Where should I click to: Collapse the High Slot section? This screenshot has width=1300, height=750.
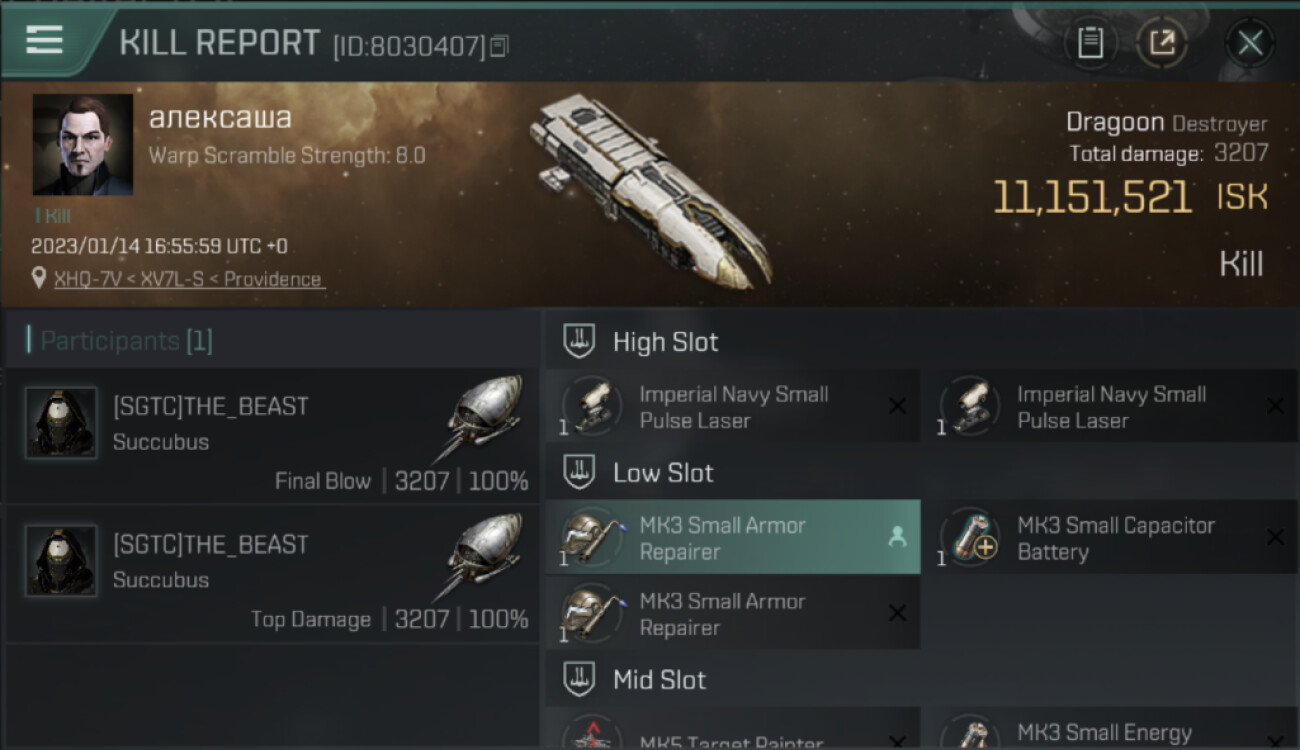pyautogui.click(x=579, y=342)
